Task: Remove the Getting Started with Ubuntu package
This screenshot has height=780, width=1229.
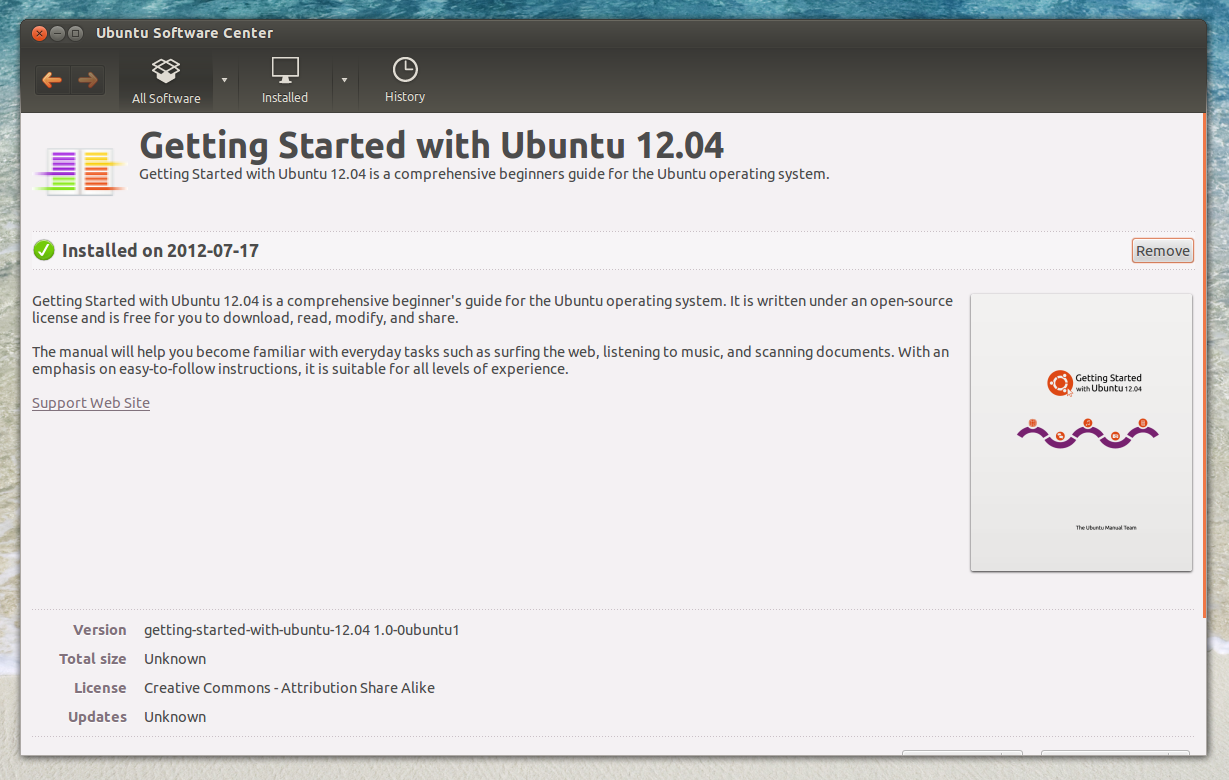Action: click(x=1163, y=251)
